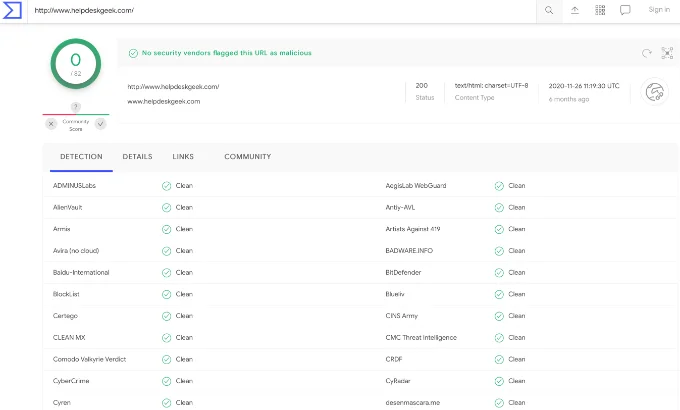Click the Clean check icon for BlockList
680x410 pixels.
[167, 295]
